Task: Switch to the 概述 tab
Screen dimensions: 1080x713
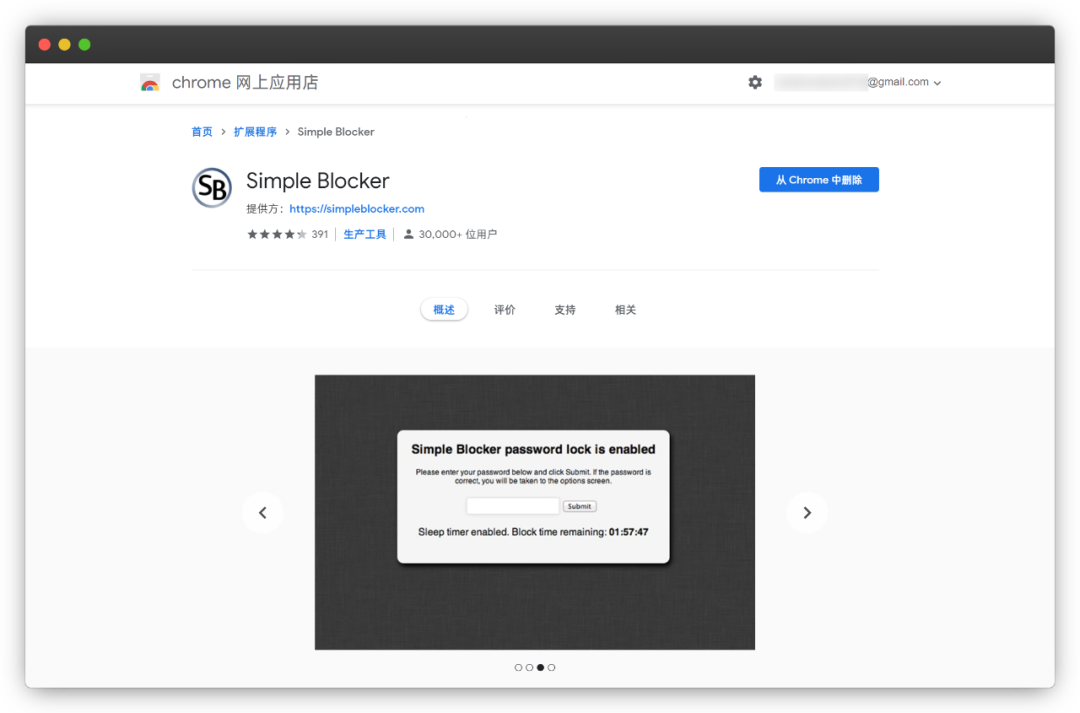Action: point(444,310)
